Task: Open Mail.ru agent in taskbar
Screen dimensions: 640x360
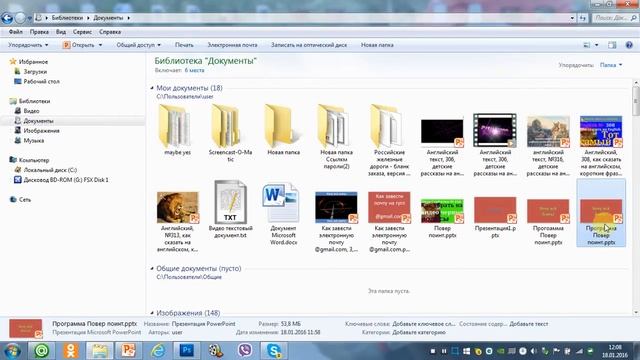Action: click(x=41, y=351)
